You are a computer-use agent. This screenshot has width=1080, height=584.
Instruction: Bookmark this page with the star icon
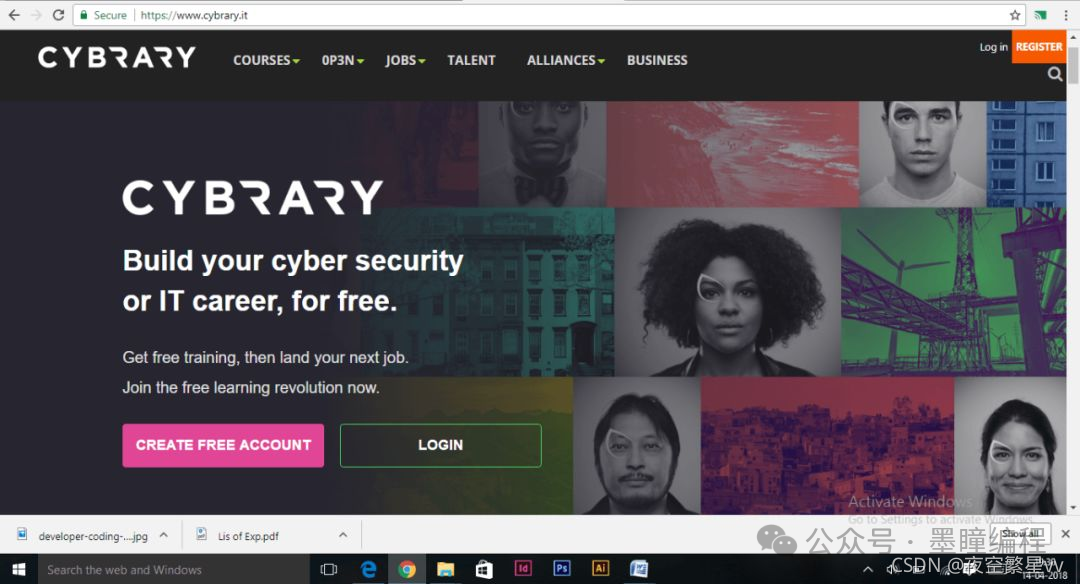click(x=1015, y=15)
